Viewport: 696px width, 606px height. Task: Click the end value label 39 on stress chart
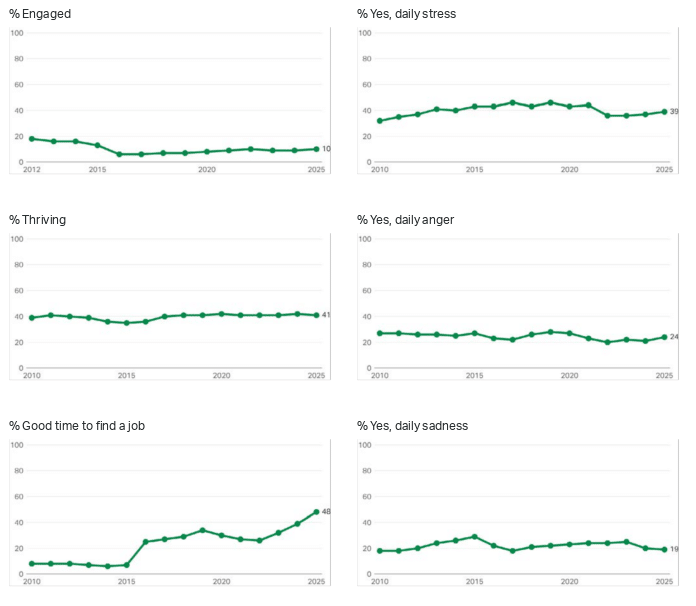674,112
